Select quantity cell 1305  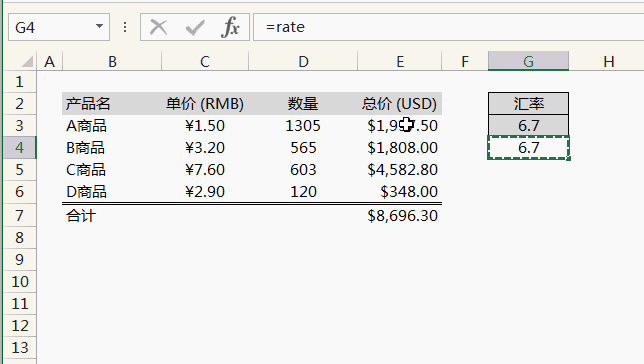point(303,125)
